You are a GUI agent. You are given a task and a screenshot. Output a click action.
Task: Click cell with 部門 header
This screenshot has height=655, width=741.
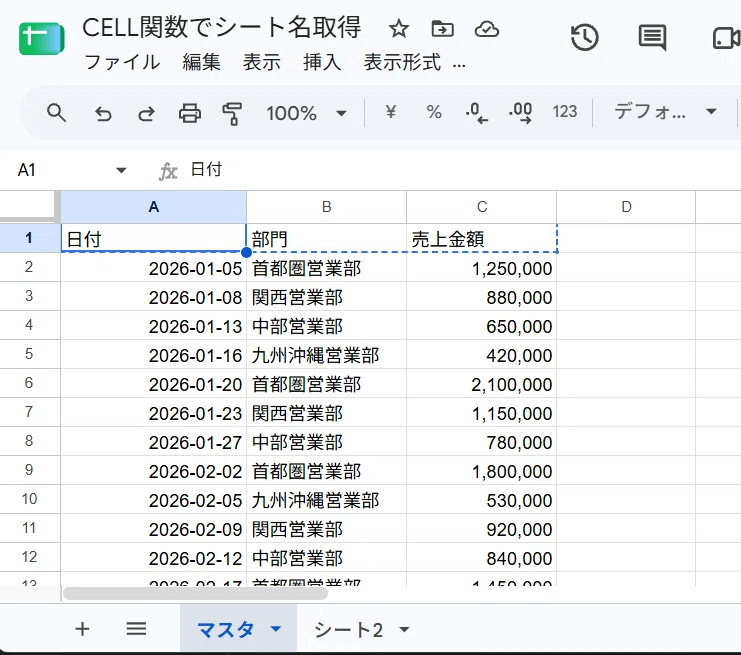327,238
